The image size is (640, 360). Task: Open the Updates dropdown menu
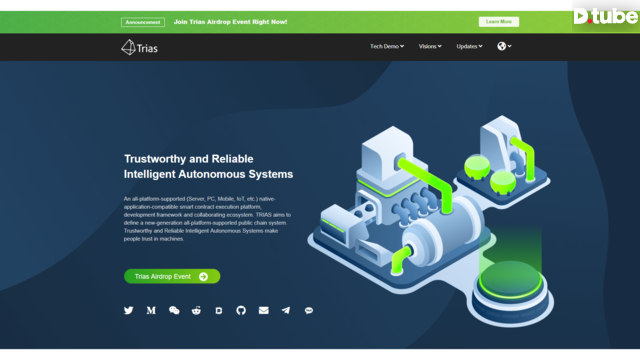(x=469, y=47)
